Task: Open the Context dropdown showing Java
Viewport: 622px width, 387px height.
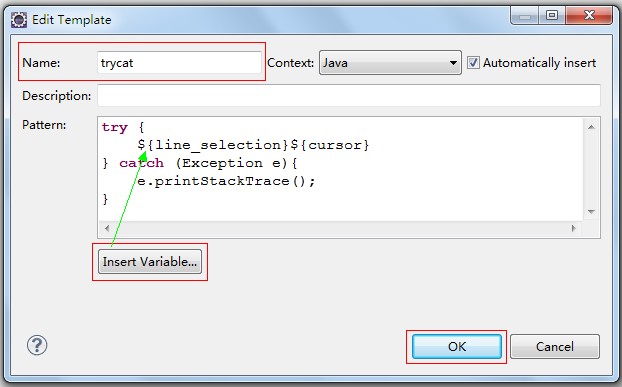Action: coord(390,63)
